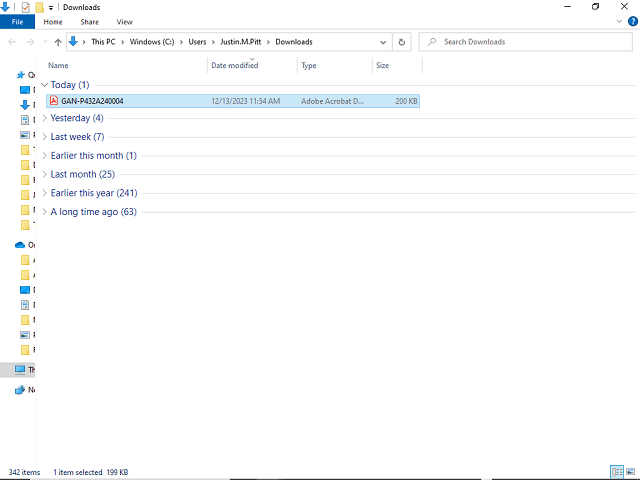The height and width of the screenshot is (480, 640).
Task: Expand the ribbon with the chevron
Action: 620,21
